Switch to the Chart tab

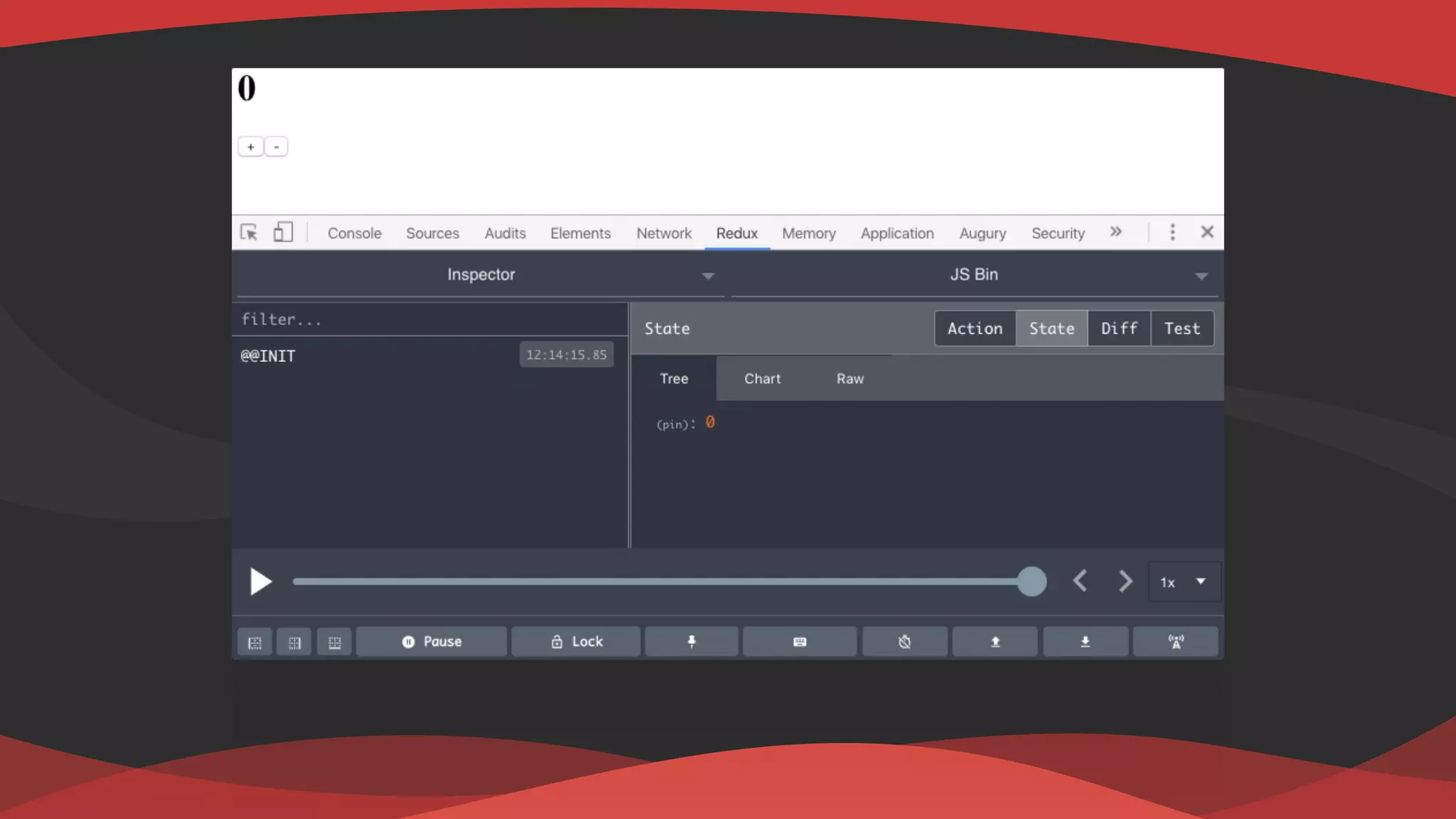pos(762,379)
